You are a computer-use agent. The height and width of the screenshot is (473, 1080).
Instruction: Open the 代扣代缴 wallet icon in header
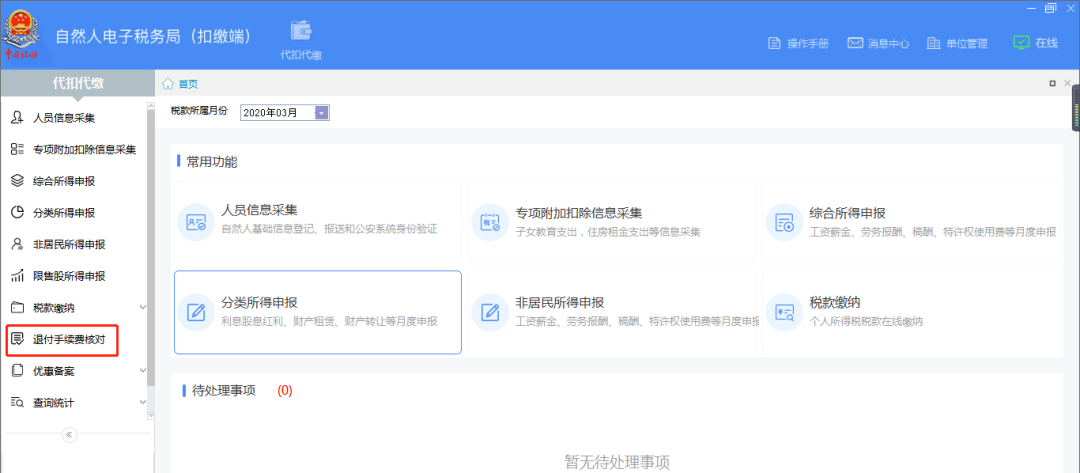click(x=302, y=31)
